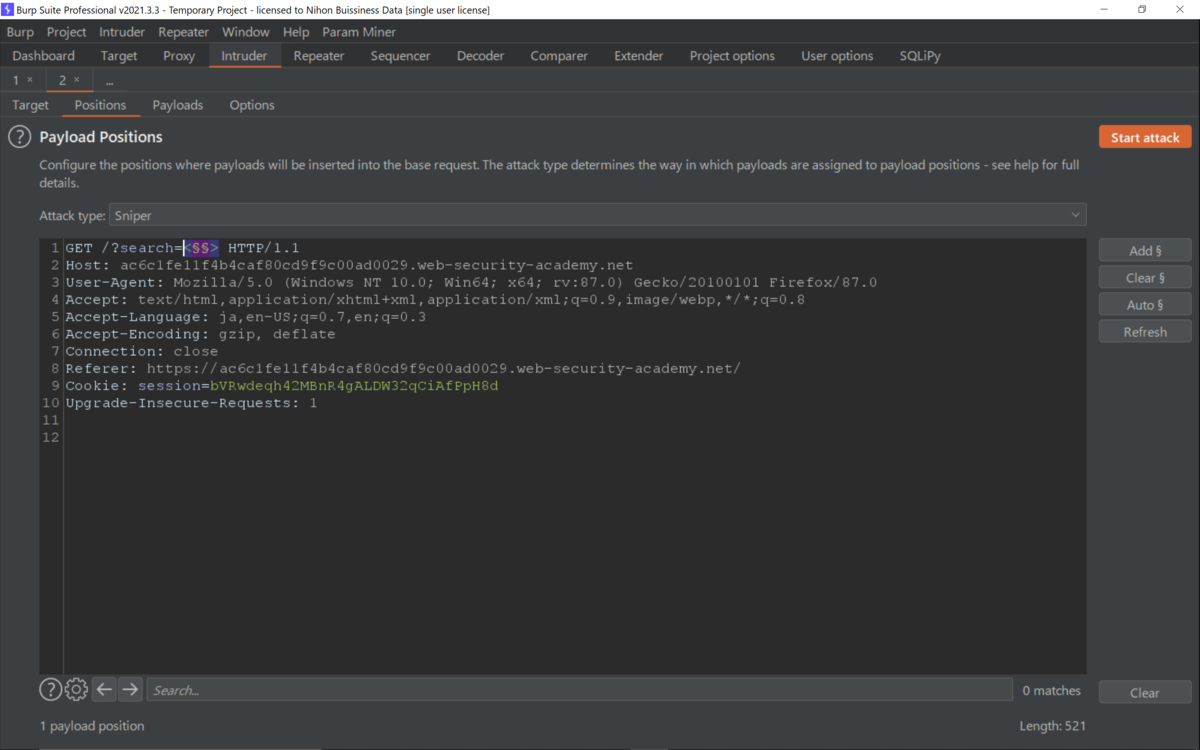This screenshot has height=750, width=1200.
Task: Click line number 12 in editor gutter
Action: (51, 437)
